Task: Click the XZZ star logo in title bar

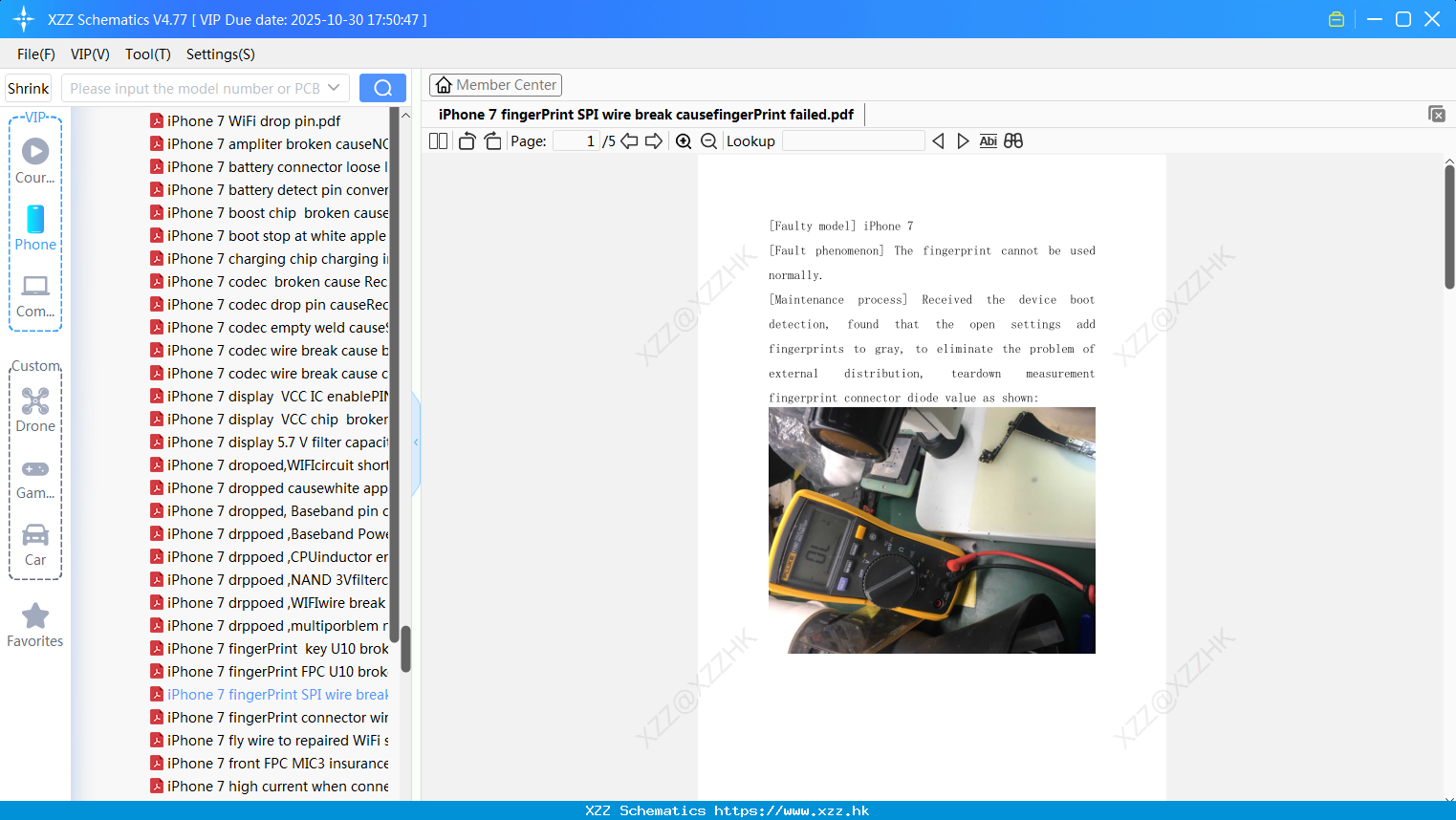Action: tap(24, 19)
